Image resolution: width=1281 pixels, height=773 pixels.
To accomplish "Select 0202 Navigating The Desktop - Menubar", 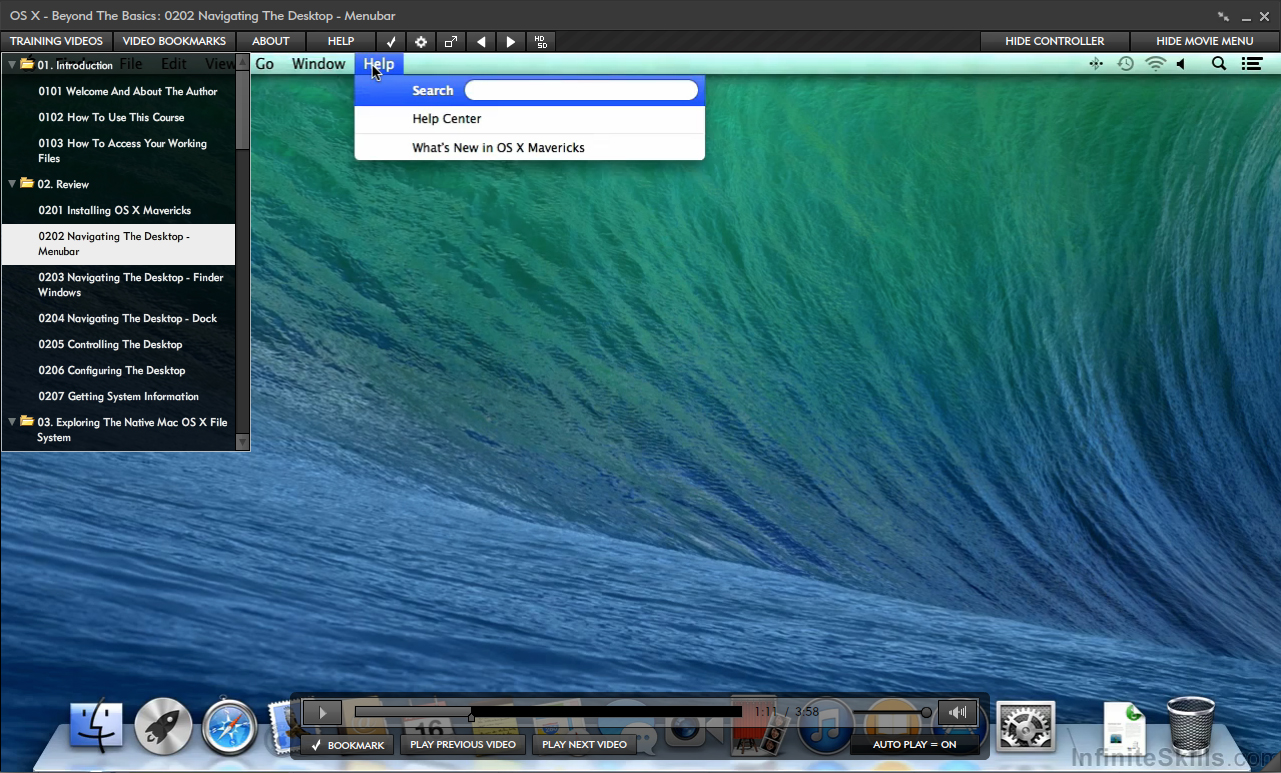I will coord(118,244).
